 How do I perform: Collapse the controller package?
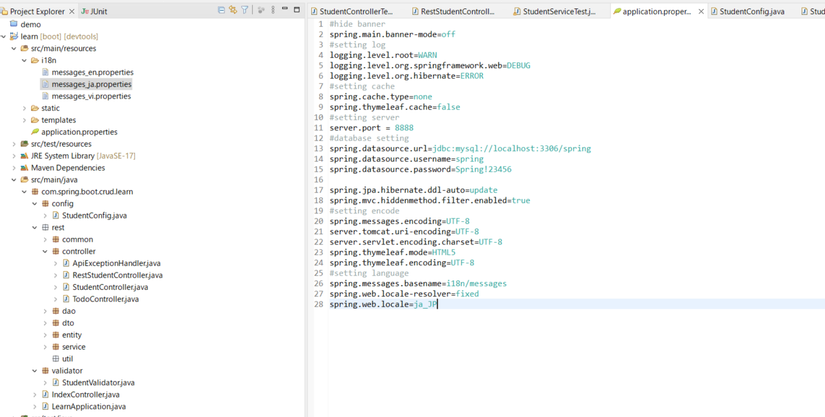(x=45, y=251)
